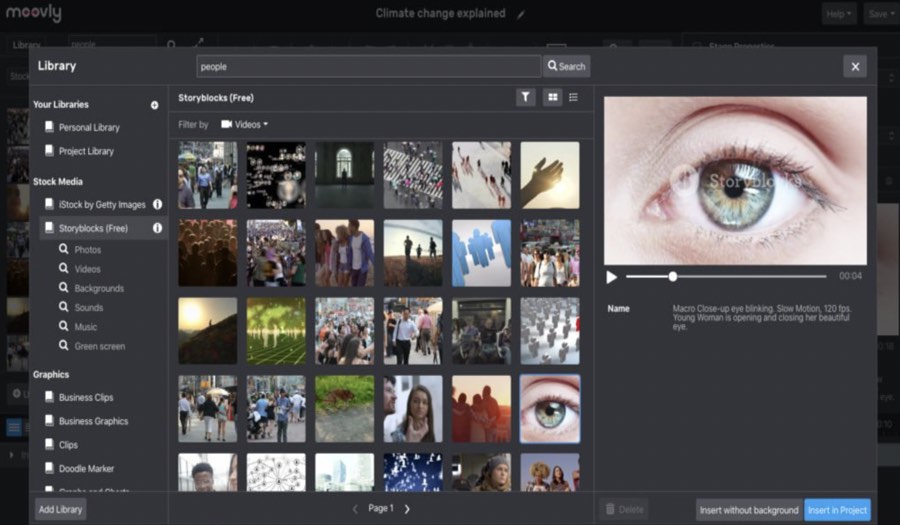Close the Library dialog
Screen dimensions: 900x525
point(854,67)
